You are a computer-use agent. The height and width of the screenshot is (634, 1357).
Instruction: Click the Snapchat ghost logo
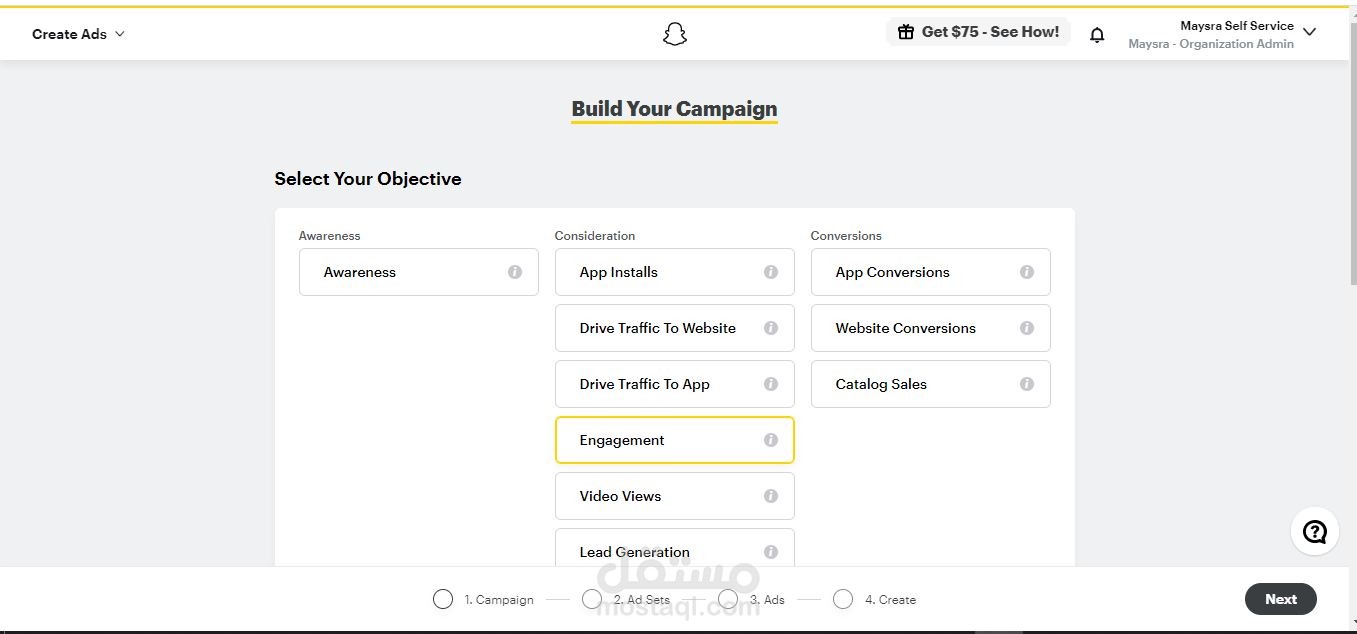tap(675, 35)
